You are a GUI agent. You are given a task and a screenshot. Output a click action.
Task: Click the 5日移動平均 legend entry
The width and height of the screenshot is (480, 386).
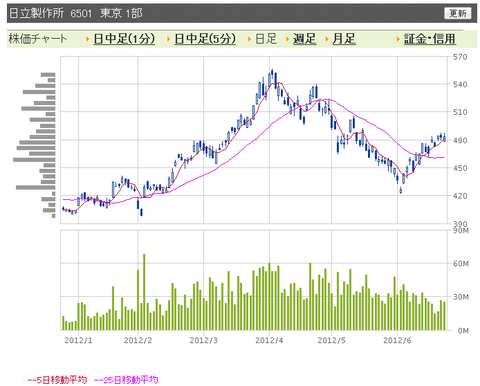pos(57,380)
